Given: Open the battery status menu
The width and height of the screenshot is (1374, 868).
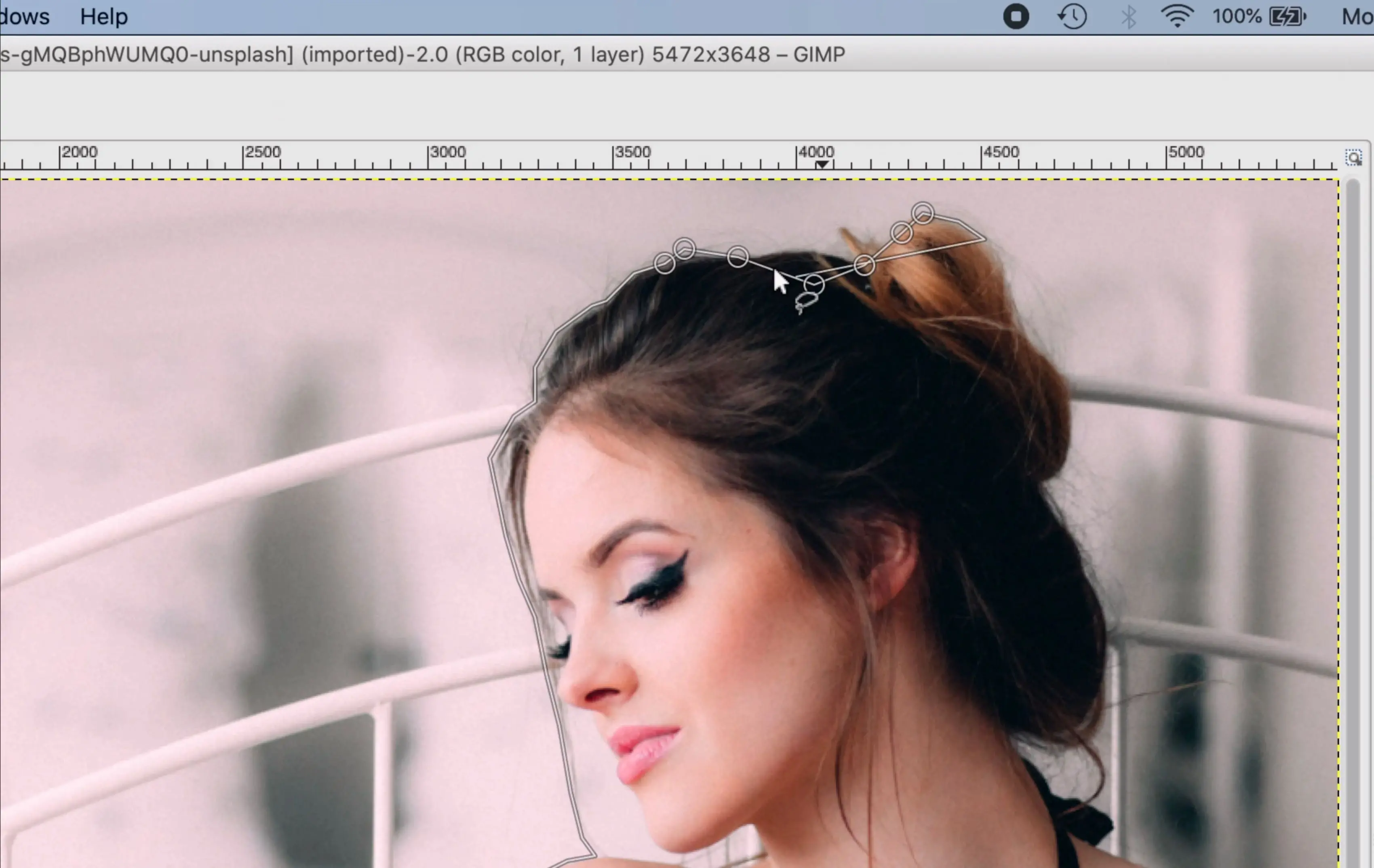Looking at the screenshot, I should click(x=1285, y=17).
